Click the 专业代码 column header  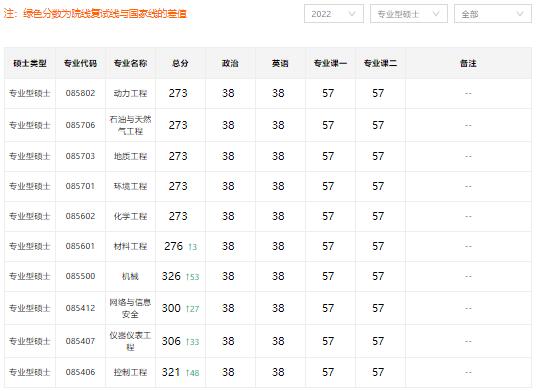click(80, 64)
